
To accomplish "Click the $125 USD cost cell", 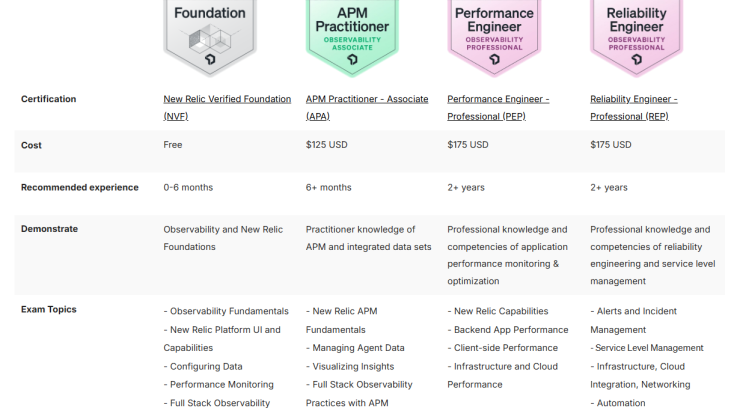I will [327, 145].
